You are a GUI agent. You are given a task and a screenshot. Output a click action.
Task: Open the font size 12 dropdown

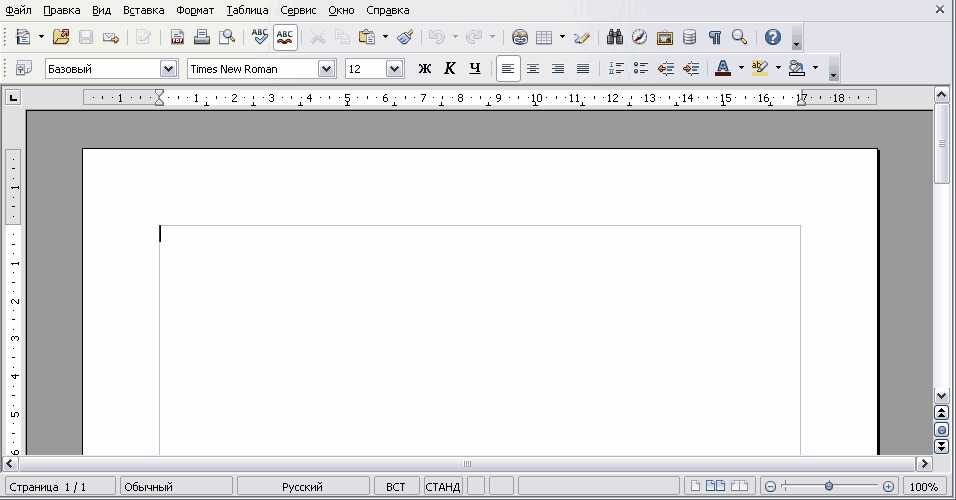394,69
